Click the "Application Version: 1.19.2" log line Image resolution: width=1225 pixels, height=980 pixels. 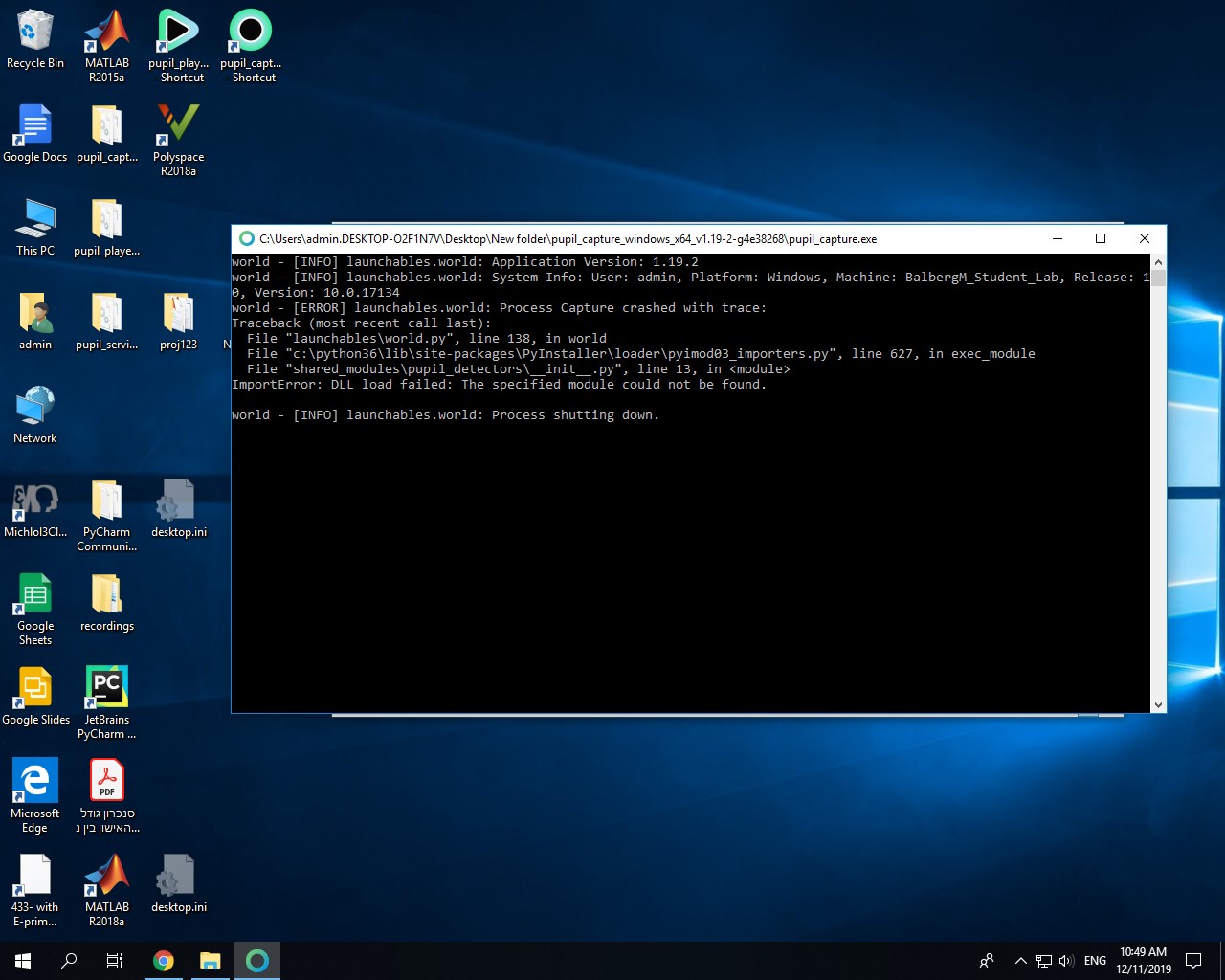pos(465,262)
